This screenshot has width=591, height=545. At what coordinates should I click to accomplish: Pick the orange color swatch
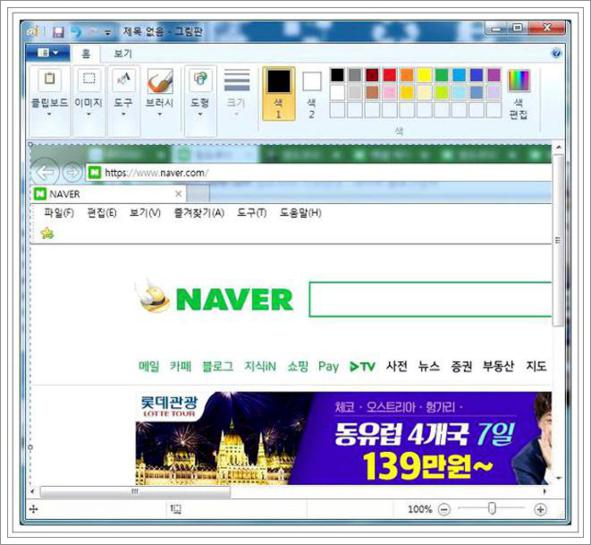tap(407, 75)
